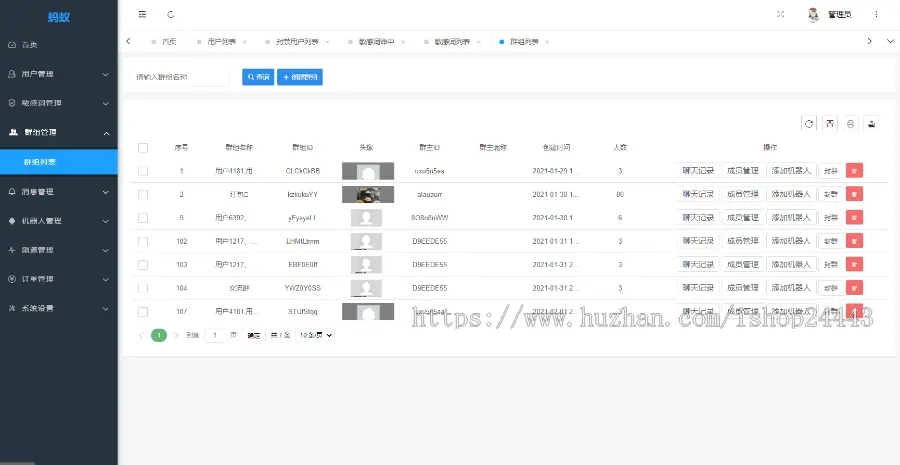The image size is (900, 465).
Task: Click the red delete button in row 1
Action: 854,171
